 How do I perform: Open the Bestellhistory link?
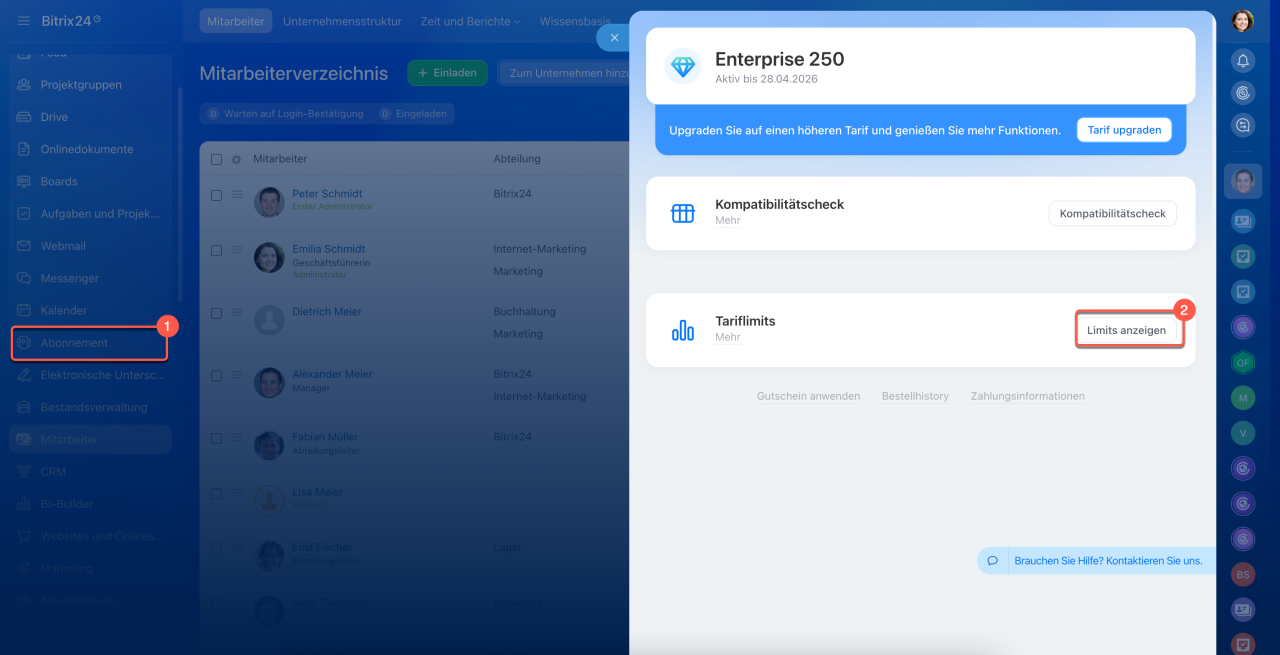[x=915, y=396]
